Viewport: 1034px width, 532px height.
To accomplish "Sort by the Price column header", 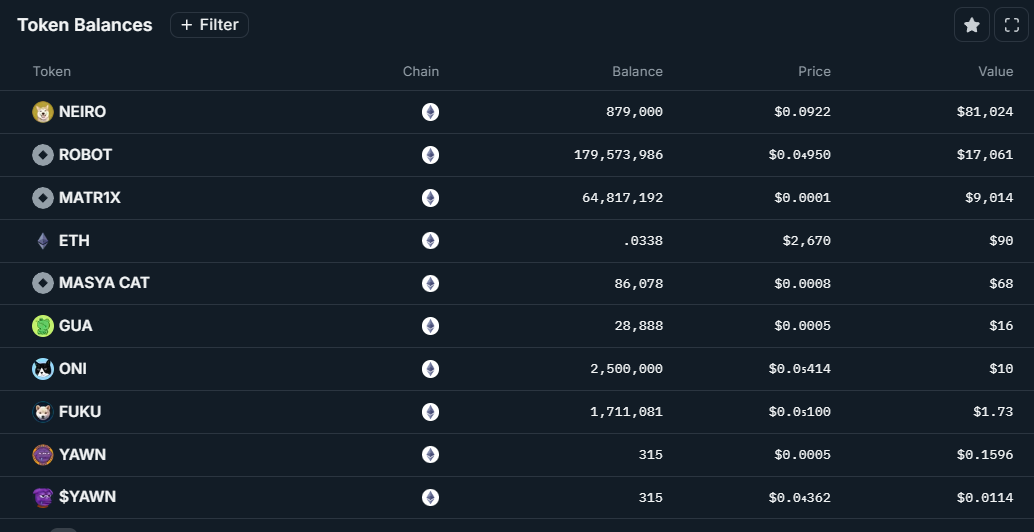I will click(814, 71).
